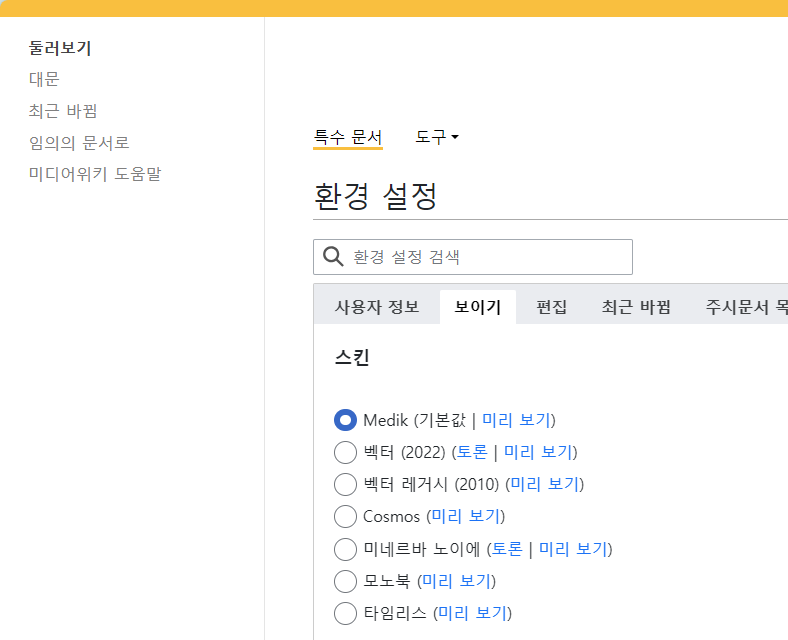The height and width of the screenshot is (640, 788).
Task: Click the 둘러보기 sidebar heading
Action: (60, 48)
